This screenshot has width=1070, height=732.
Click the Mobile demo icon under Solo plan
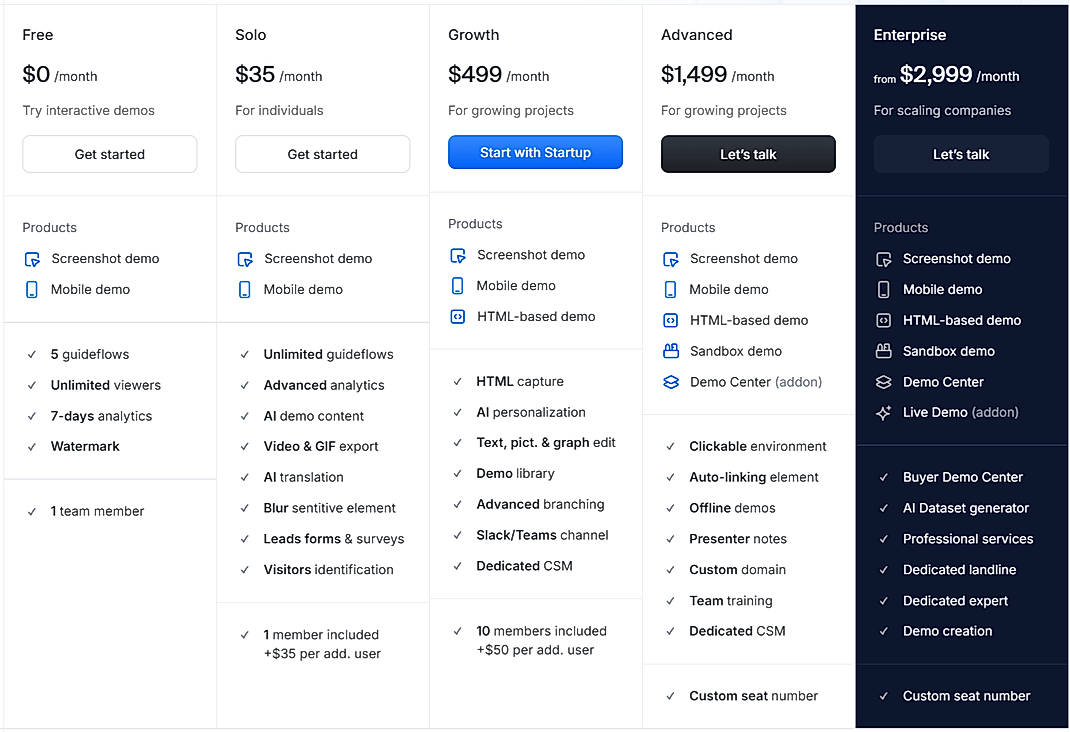[x=243, y=289]
